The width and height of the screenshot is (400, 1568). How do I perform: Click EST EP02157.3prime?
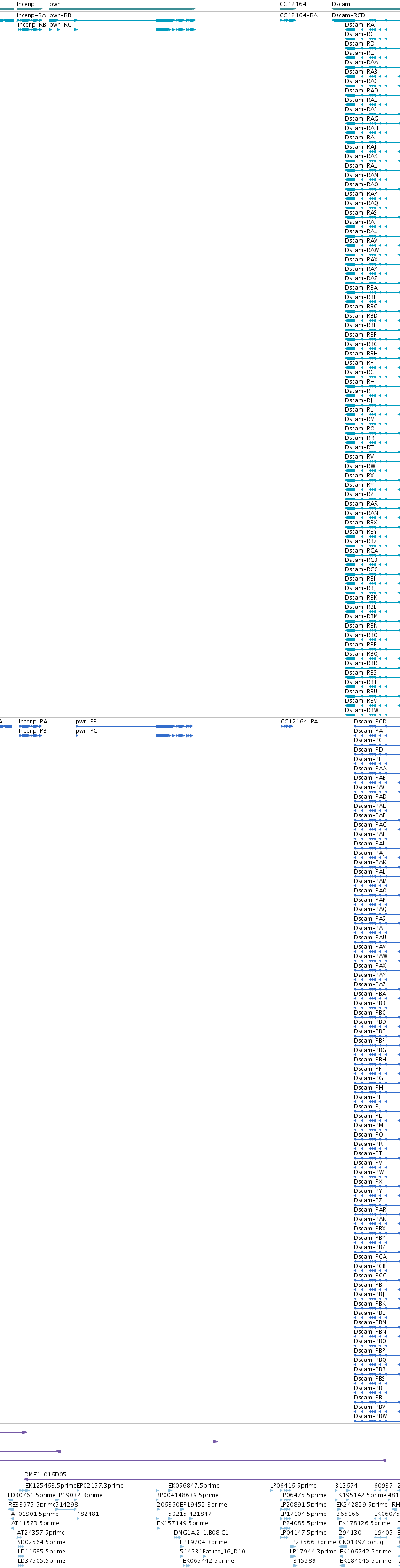[x=100, y=1486]
